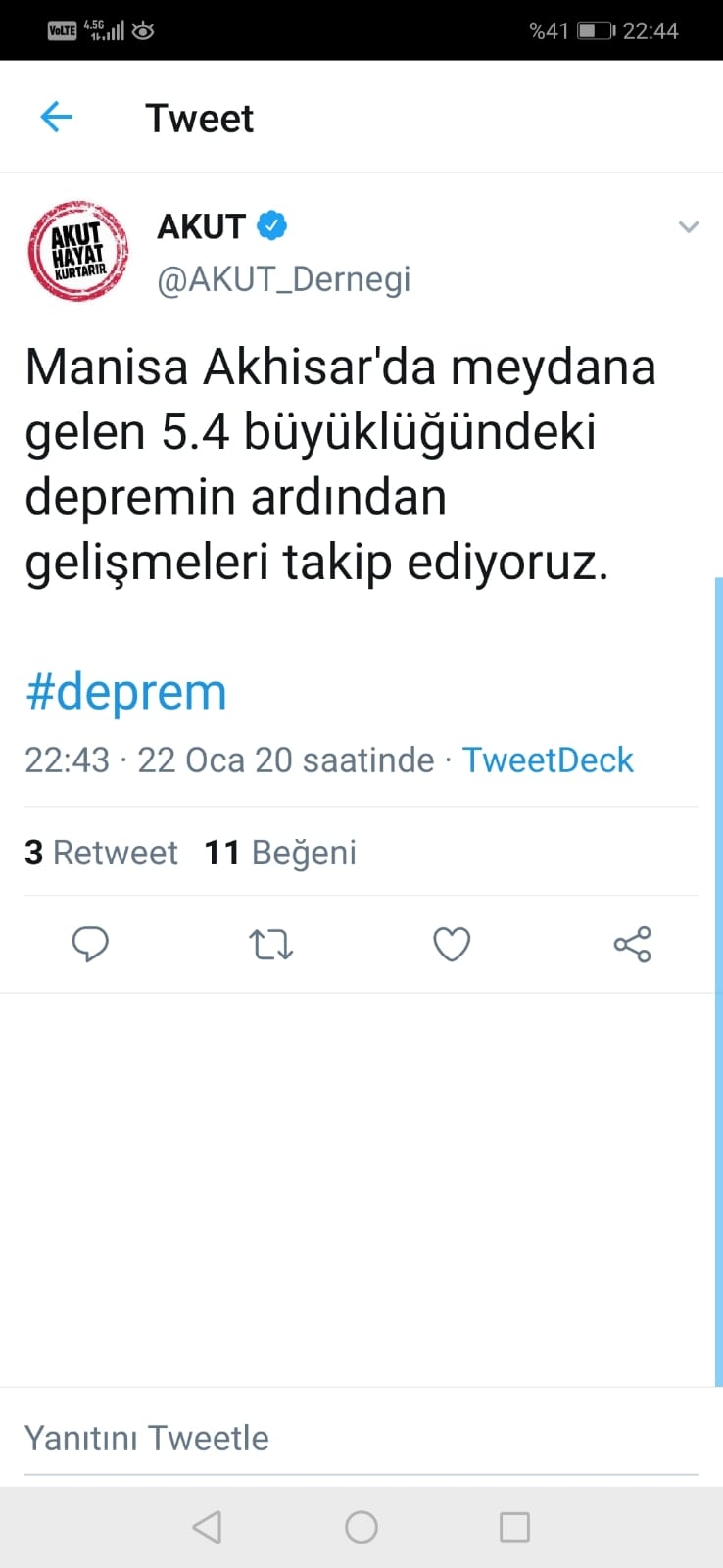This screenshot has height=1568, width=723.
Task: Open the tweet options chevron
Action: pyautogui.click(x=690, y=226)
